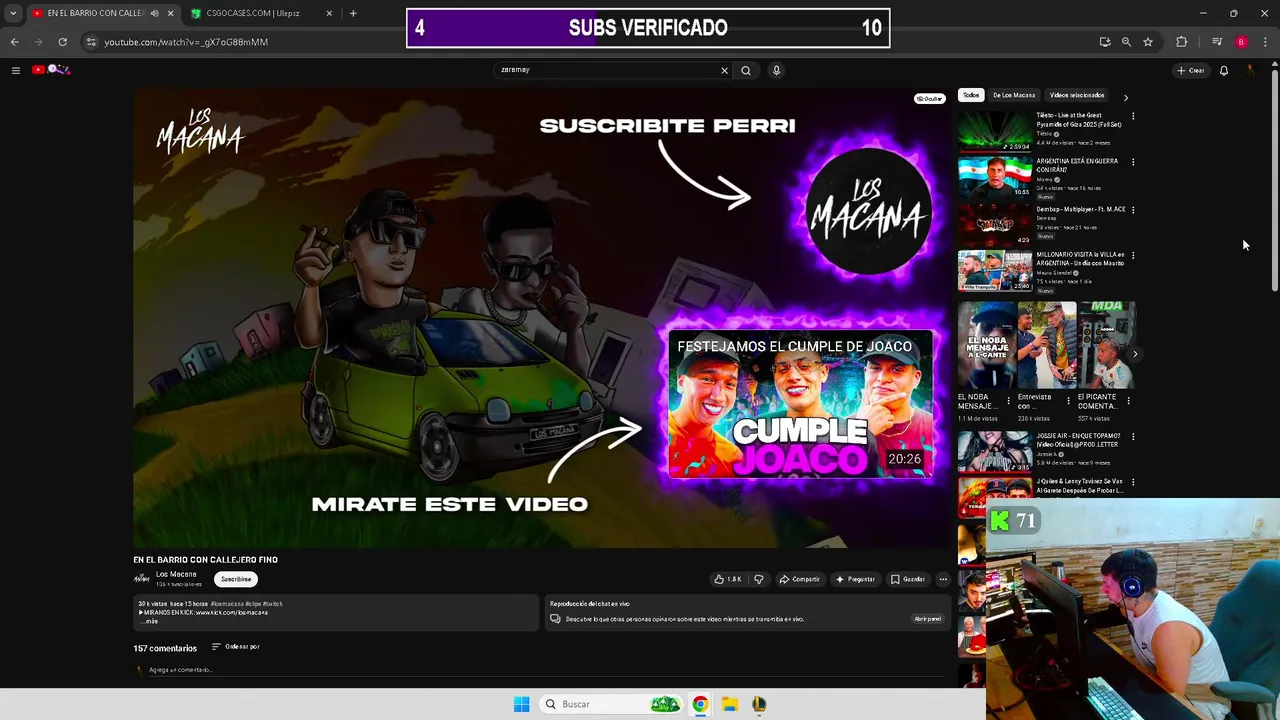The height and width of the screenshot is (720, 1280).
Task: Open the tab search dropdown
Action: tap(13, 13)
